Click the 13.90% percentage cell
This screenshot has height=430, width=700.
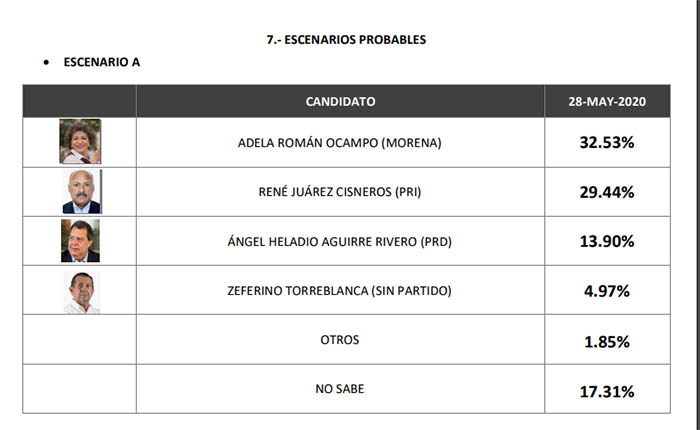coord(607,242)
